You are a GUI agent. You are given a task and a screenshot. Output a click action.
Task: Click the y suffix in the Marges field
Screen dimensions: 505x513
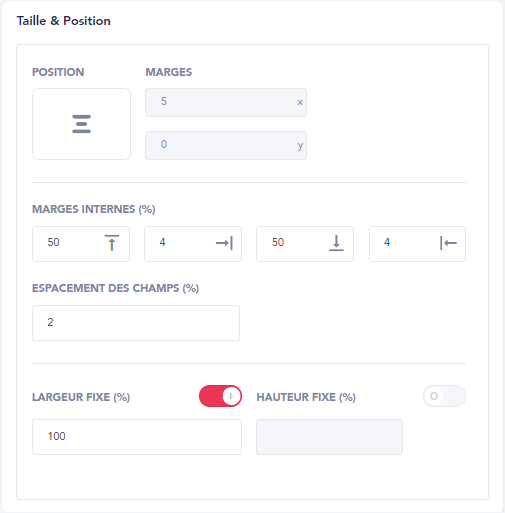click(x=300, y=146)
